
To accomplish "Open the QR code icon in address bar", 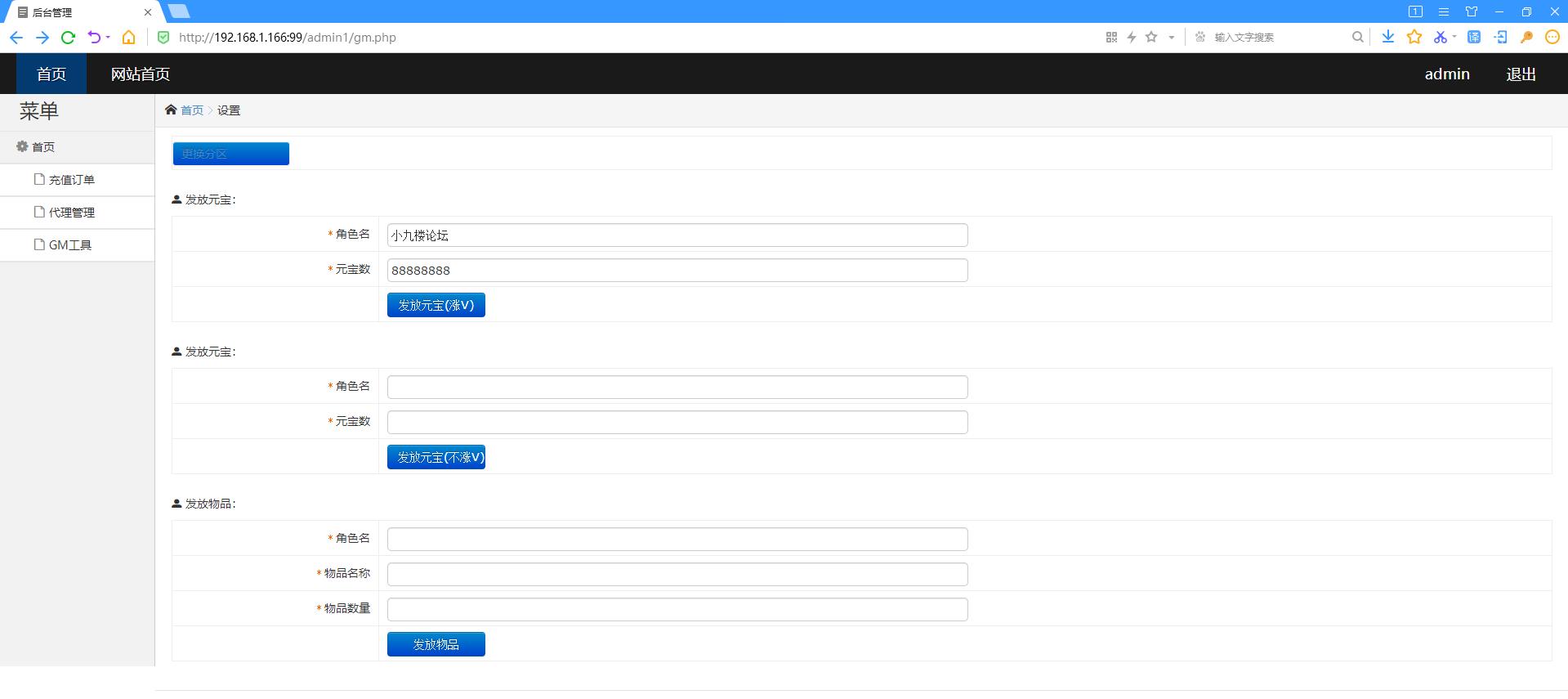I will (1111, 37).
